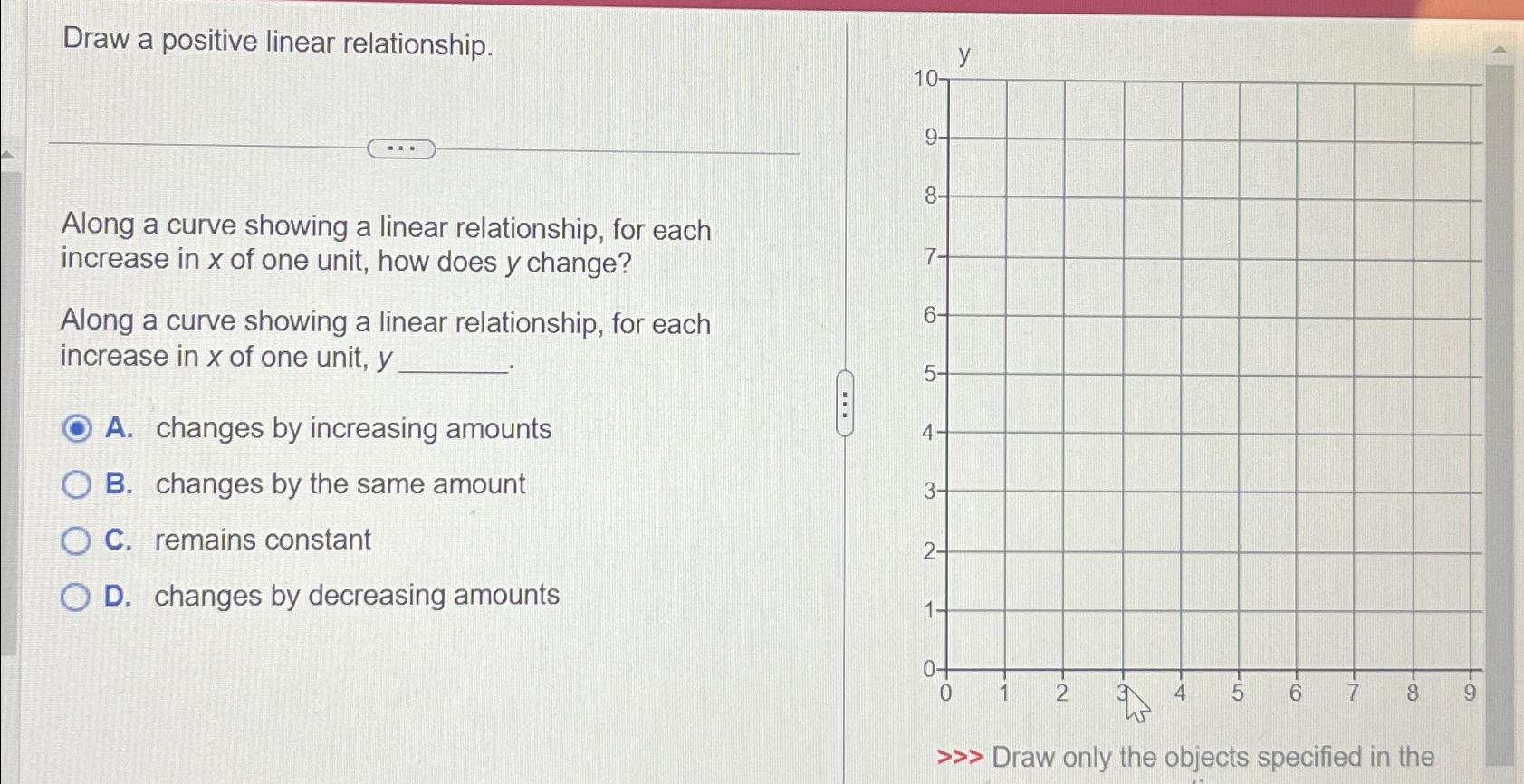
Task: Select option D, changes by decreasing amounts
Action: click(x=78, y=596)
